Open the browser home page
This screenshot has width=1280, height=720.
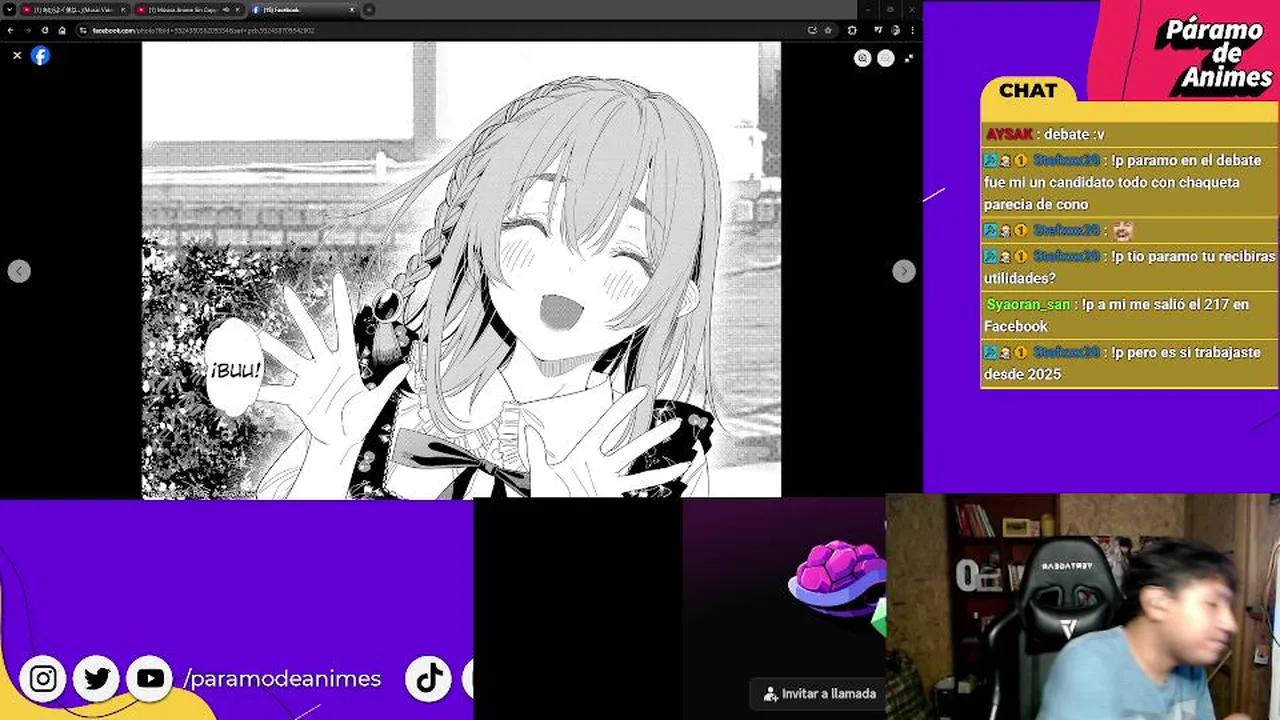(x=62, y=30)
